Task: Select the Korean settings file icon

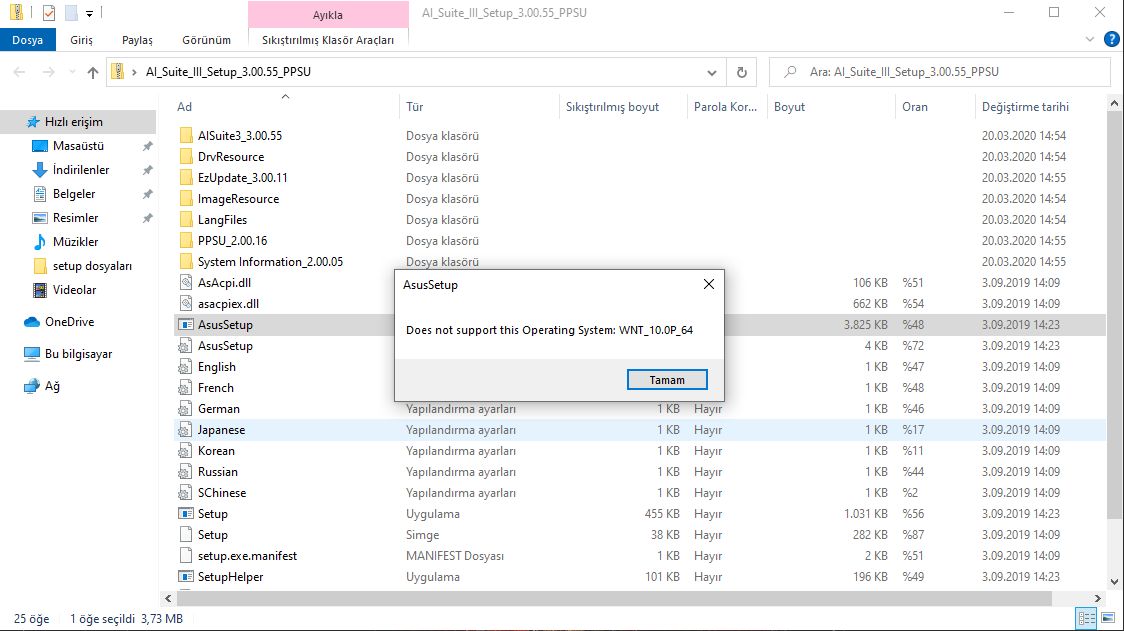Action: tap(186, 451)
